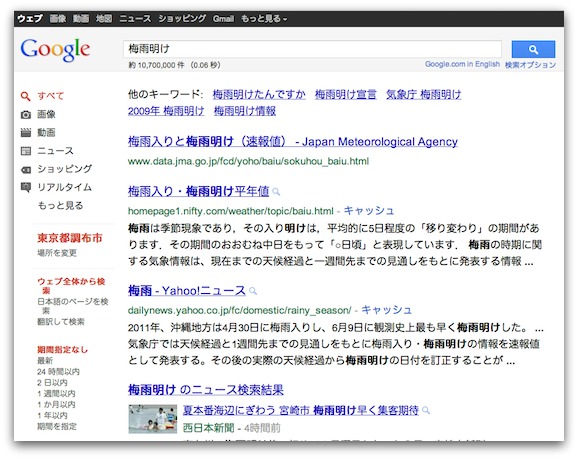The height and width of the screenshot is (459, 578).
Task: Click the Google logo
Action: 55,50
